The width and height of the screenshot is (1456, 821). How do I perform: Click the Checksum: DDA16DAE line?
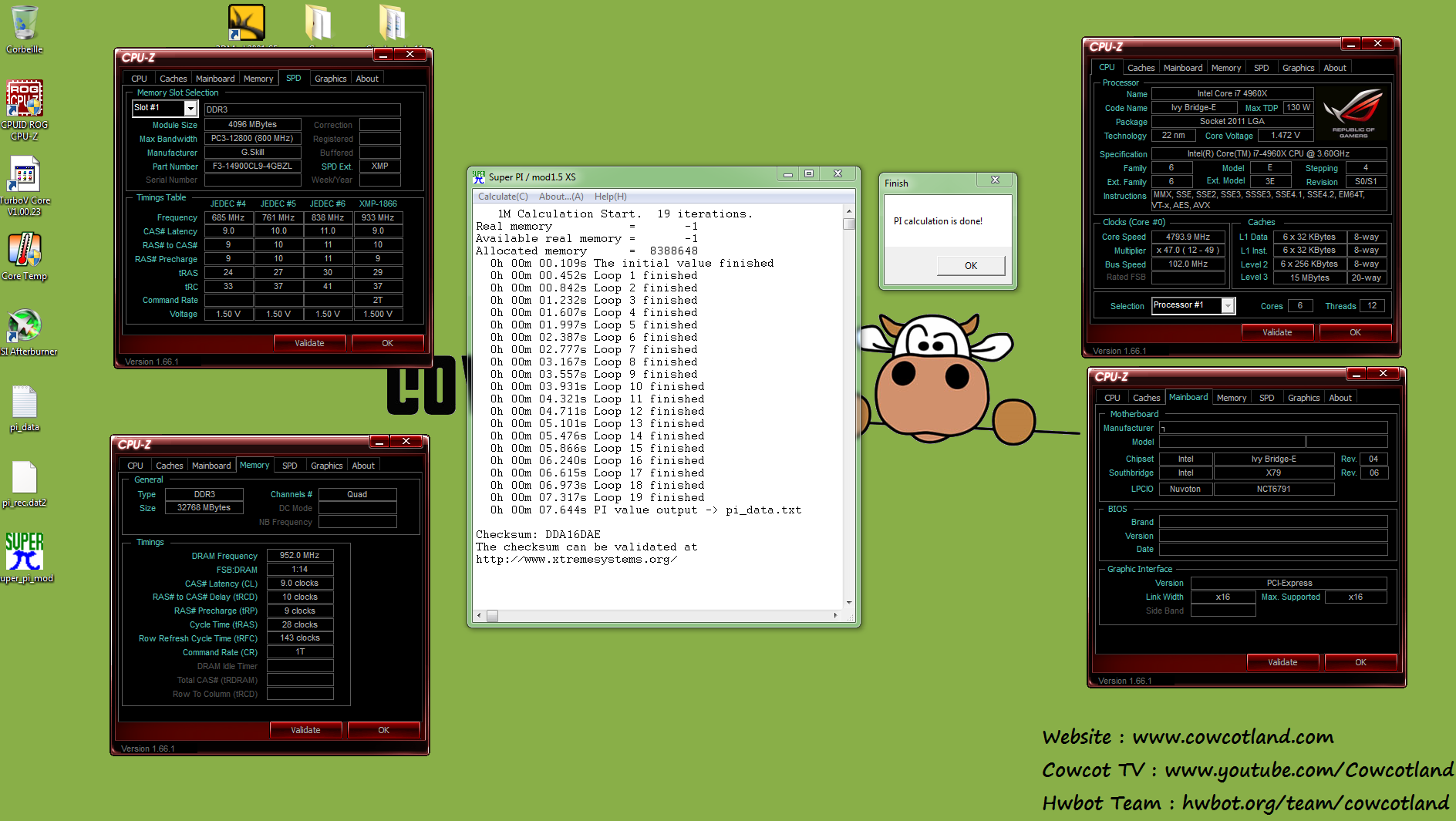pyautogui.click(x=538, y=534)
